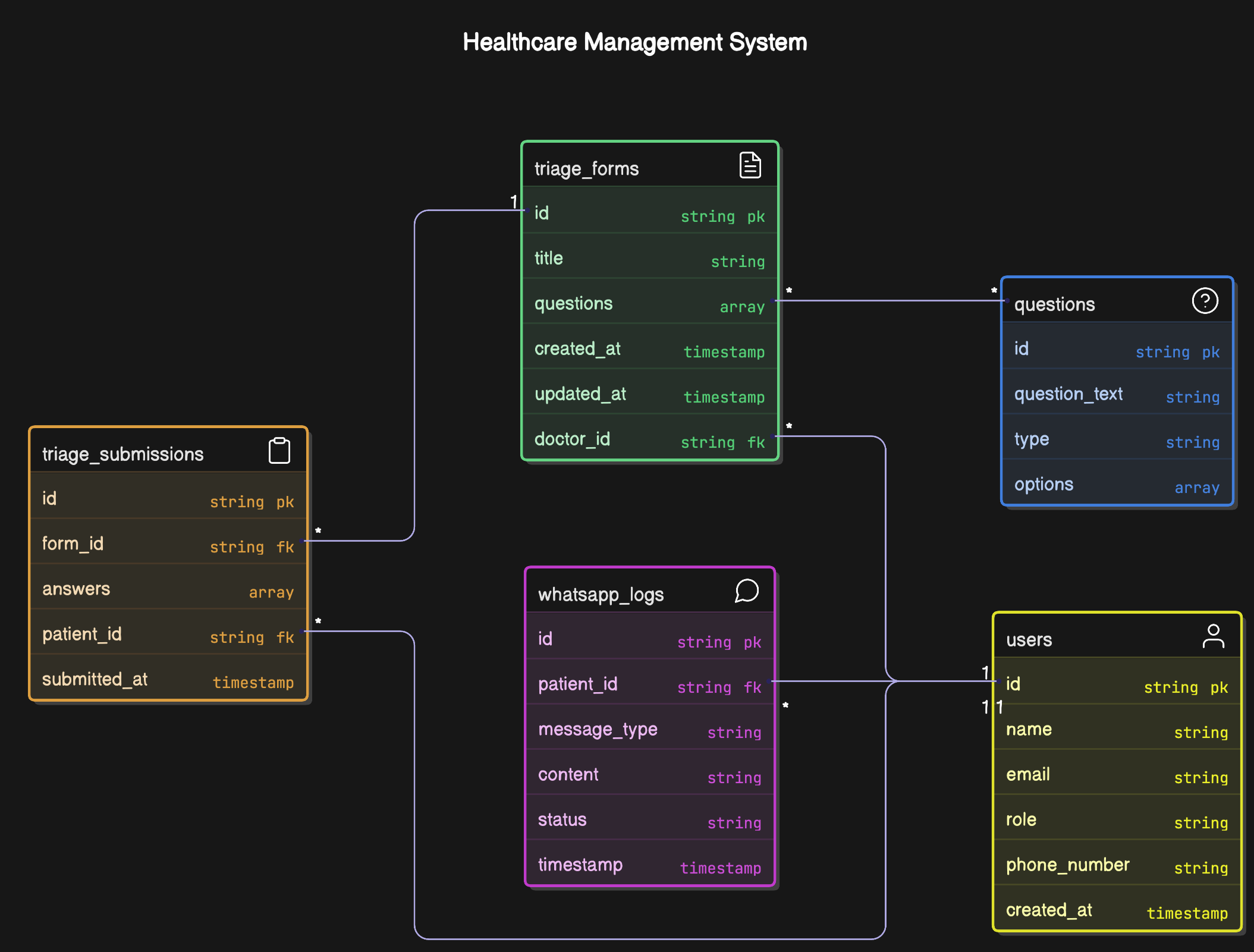Select the role field in users table

1117,820
